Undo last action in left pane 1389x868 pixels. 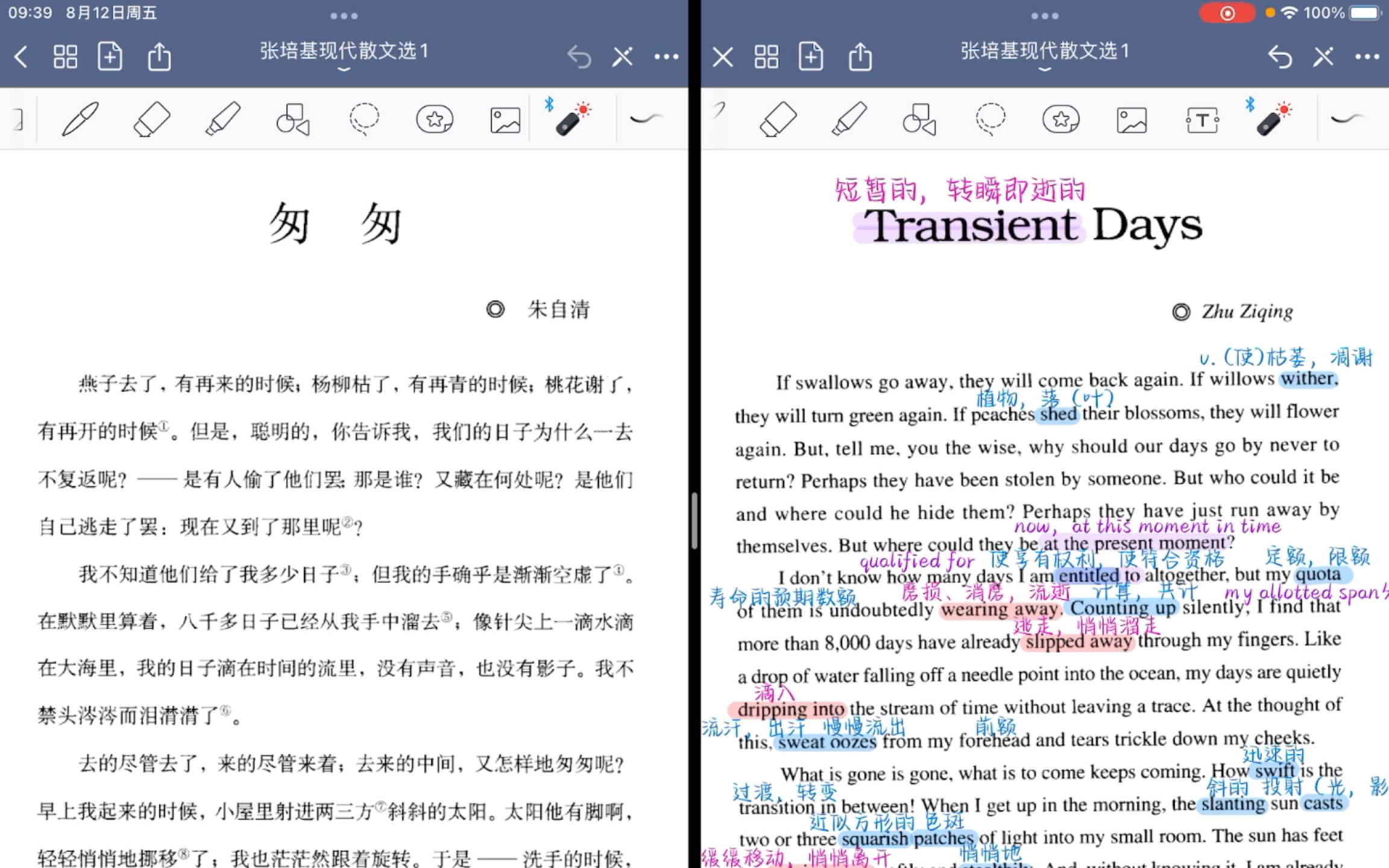pyautogui.click(x=579, y=57)
